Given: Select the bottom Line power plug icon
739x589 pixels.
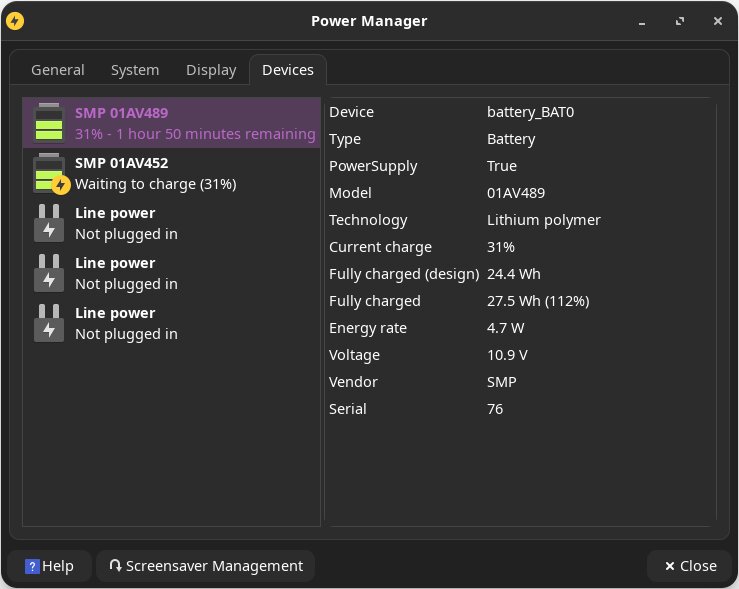Looking at the screenshot, I should [48, 323].
